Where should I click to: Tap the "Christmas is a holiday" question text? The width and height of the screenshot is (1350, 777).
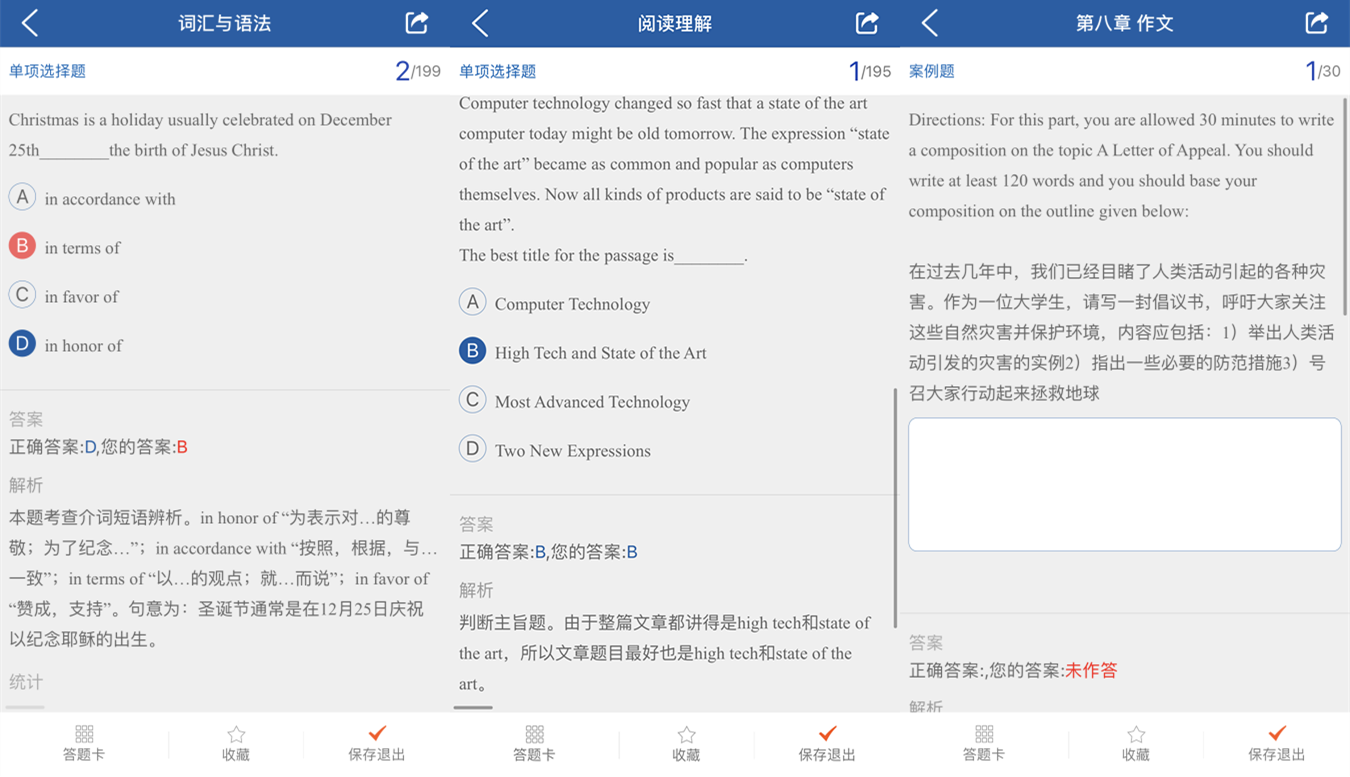click(201, 135)
